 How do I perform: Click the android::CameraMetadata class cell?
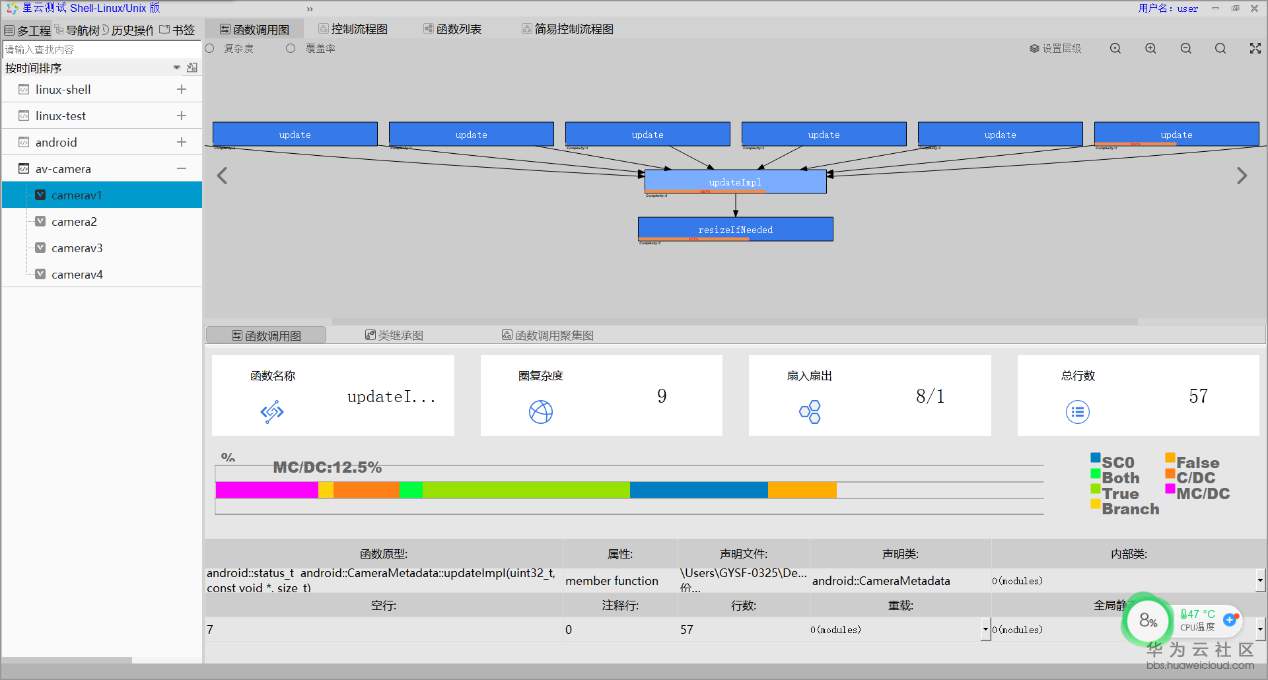[x=900, y=580]
